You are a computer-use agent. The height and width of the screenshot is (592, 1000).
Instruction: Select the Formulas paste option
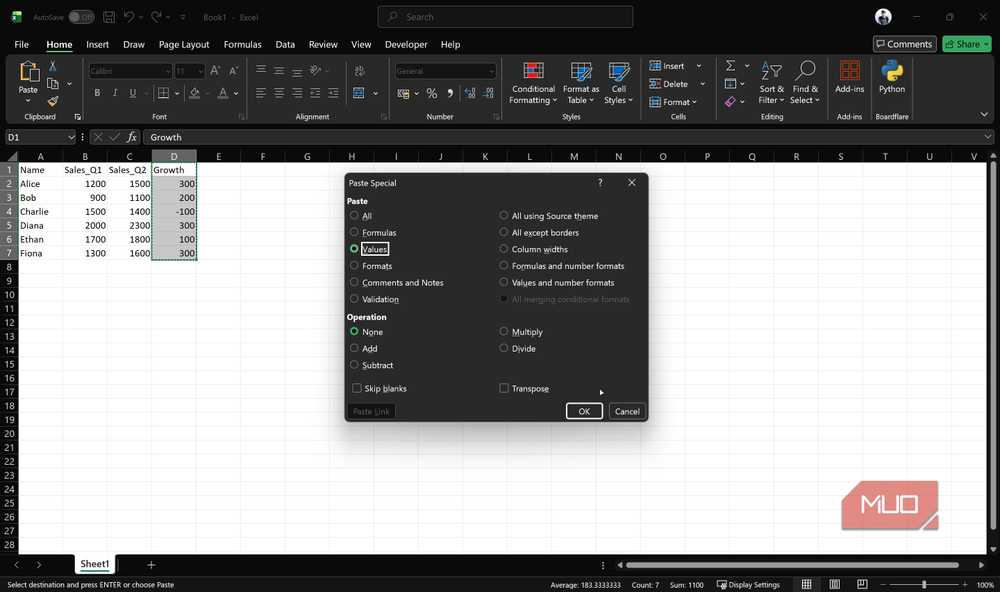354,232
